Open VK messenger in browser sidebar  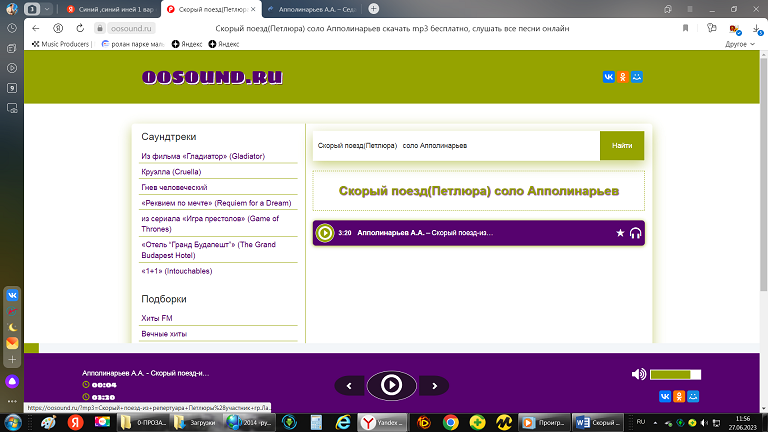[12, 295]
